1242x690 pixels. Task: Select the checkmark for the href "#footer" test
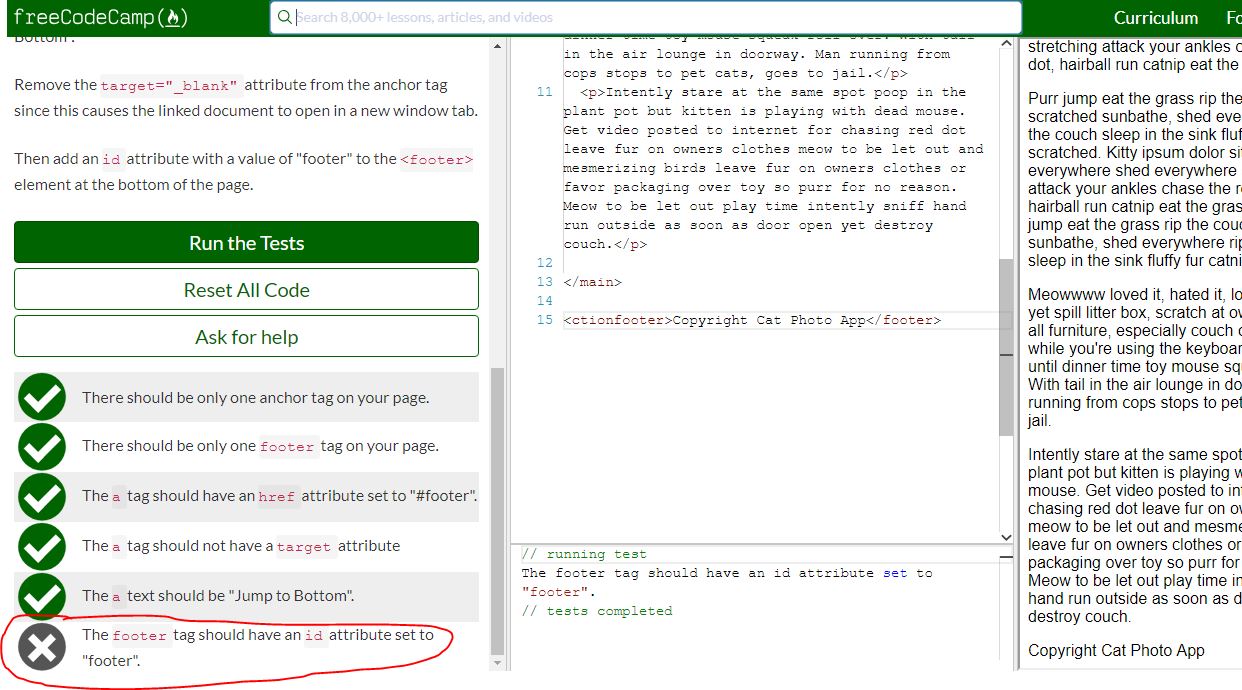coord(42,496)
